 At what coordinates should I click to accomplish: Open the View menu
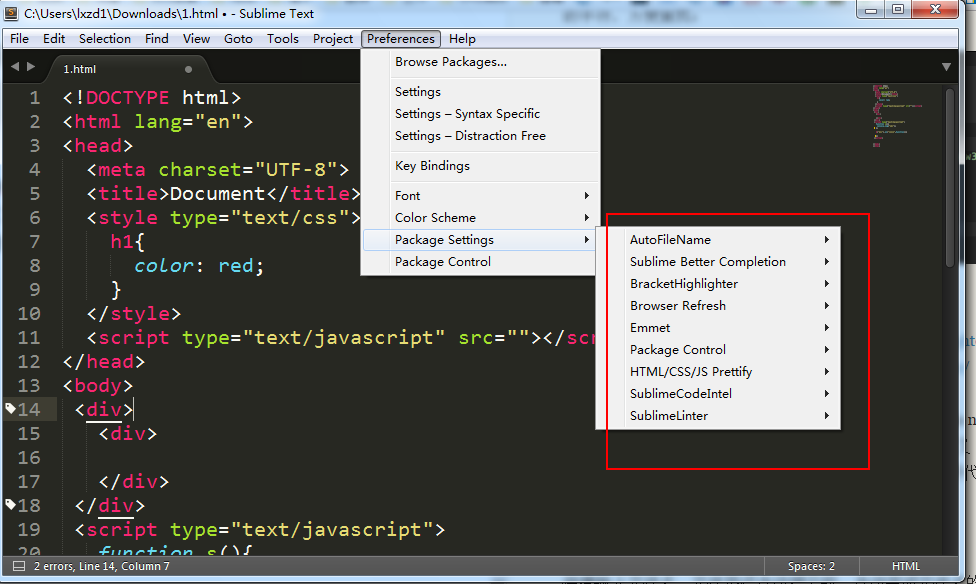196,39
